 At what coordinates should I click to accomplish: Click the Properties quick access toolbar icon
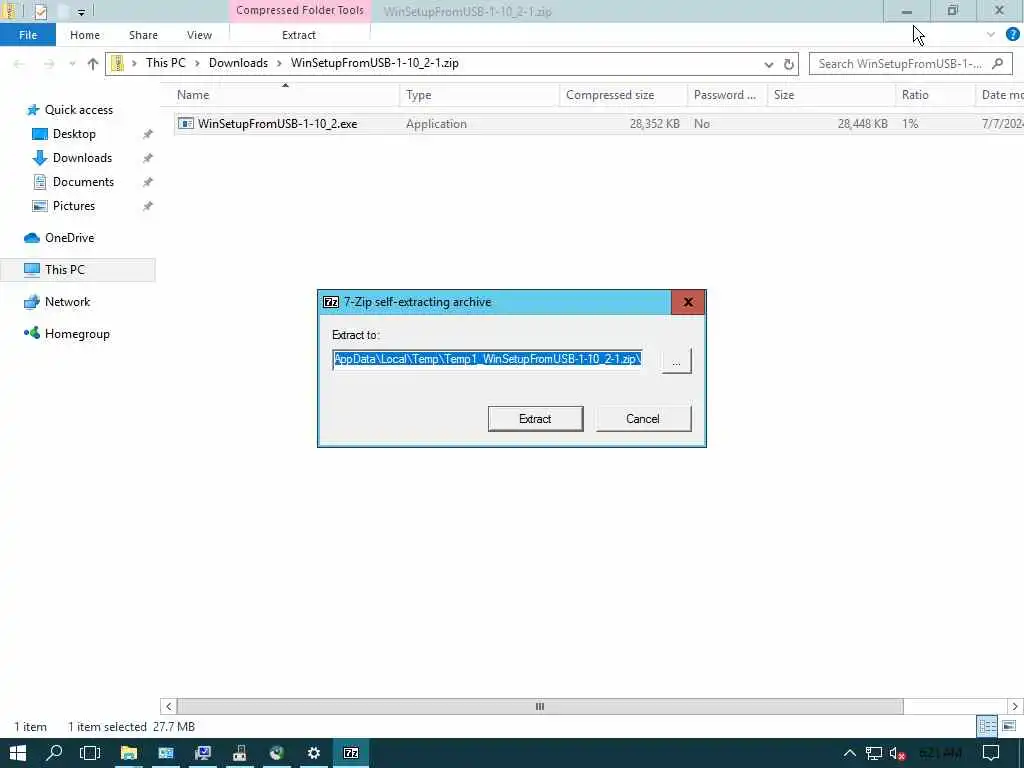coord(40,11)
